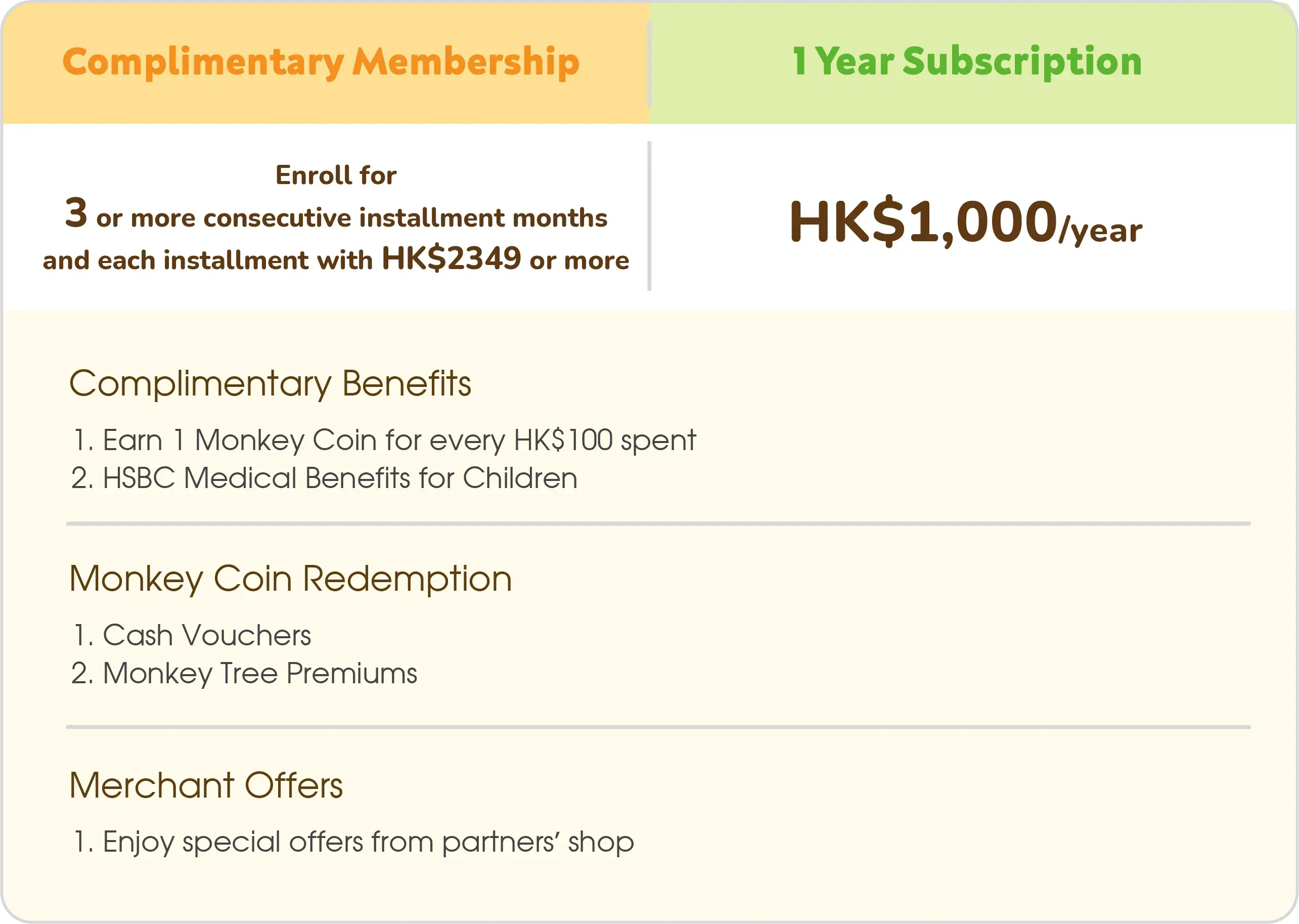Select the Complimentary Membership tab header
Viewport: 1299px width, 924px height.
coord(325,63)
